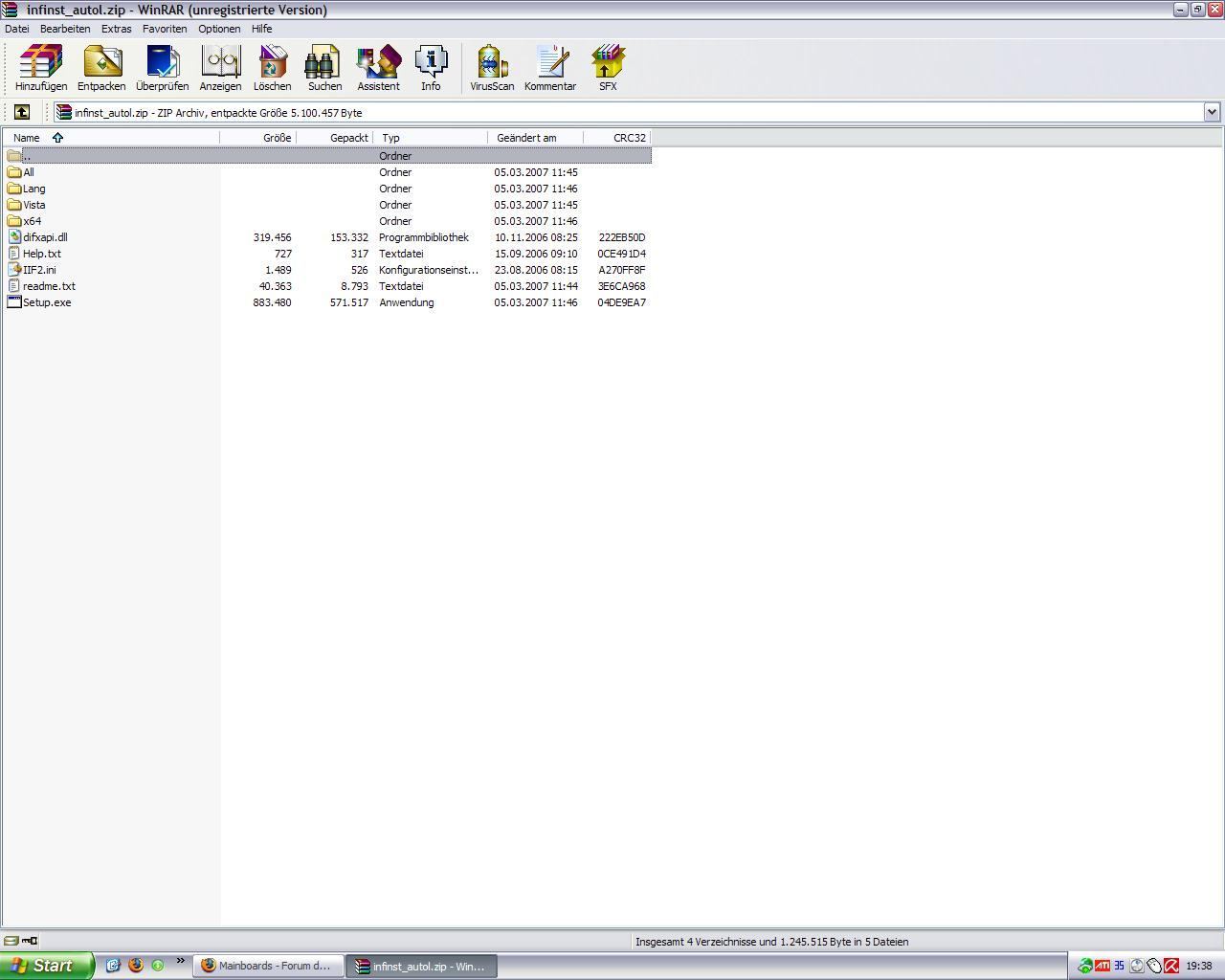Click the Hinzufügen toolbar icon
The image size is (1225, 980).
tap(41, 67)
